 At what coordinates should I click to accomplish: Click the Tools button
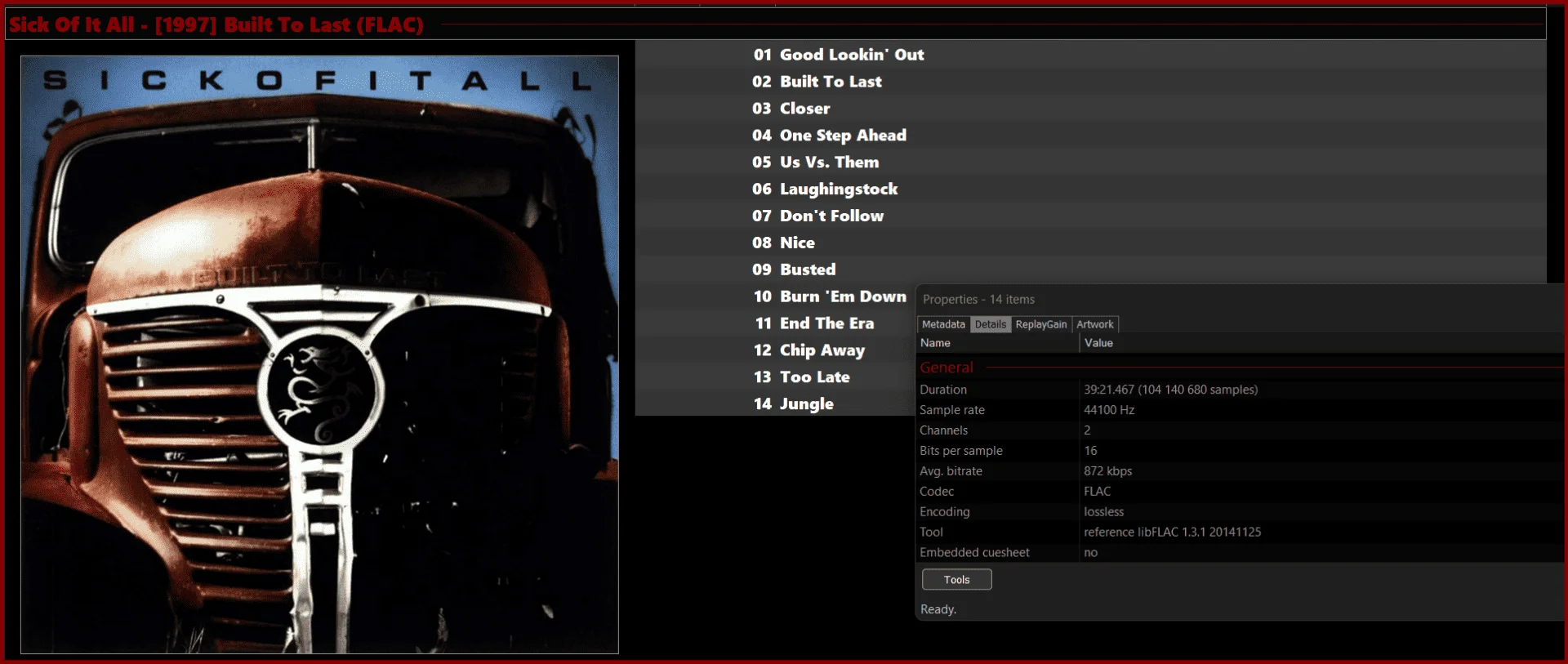click(x=957, y=580)
